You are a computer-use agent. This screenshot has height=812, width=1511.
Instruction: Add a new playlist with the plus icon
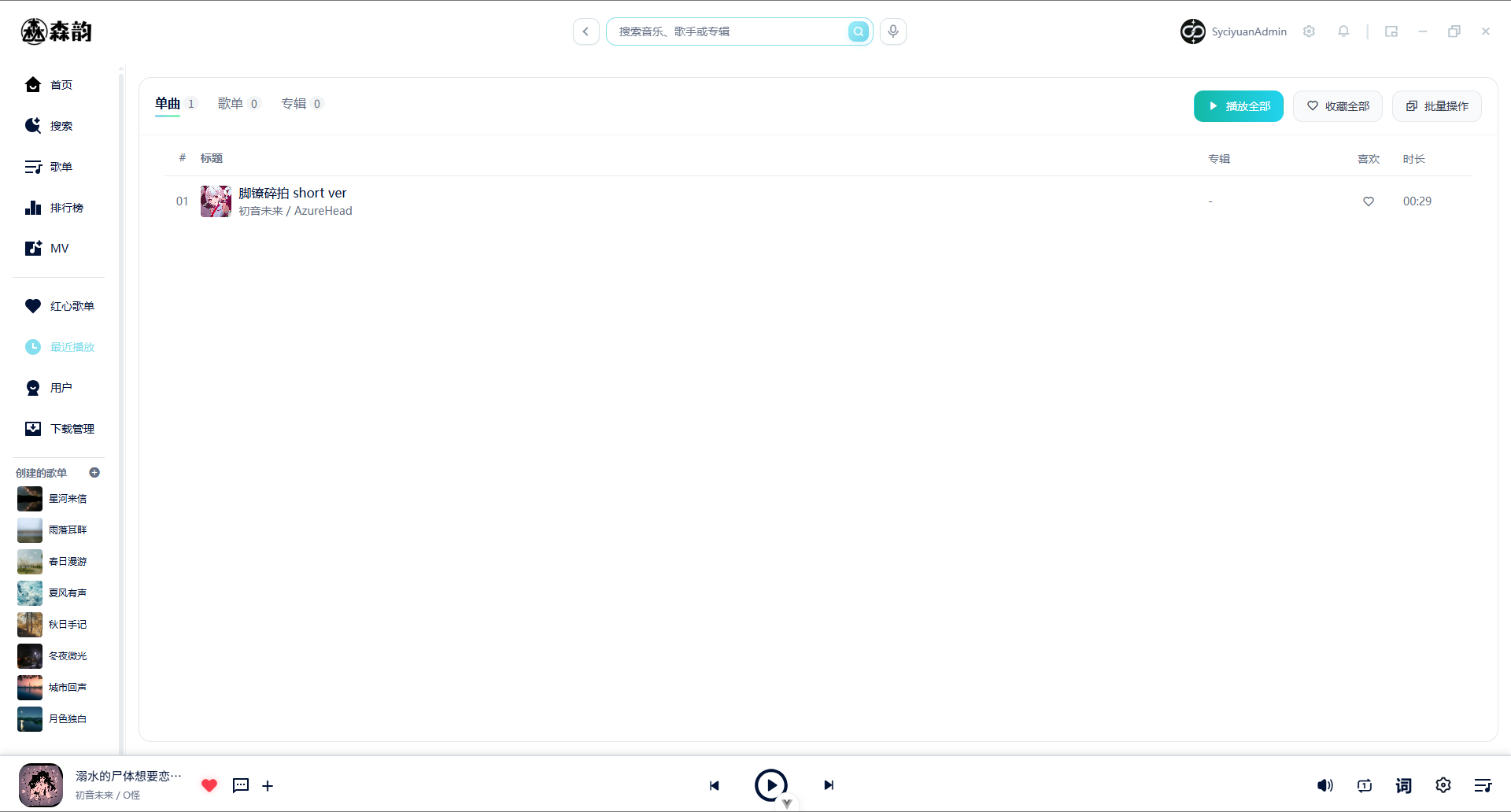coord(94,473)
